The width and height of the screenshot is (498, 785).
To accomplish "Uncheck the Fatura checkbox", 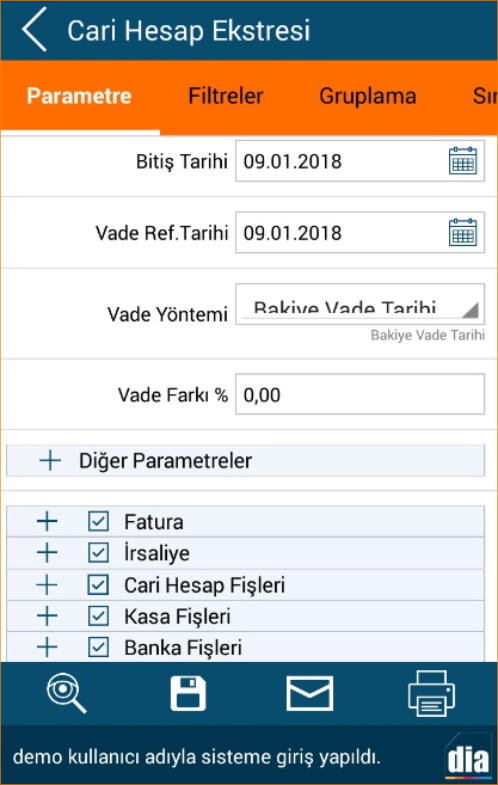I will [x=98, y=522].
